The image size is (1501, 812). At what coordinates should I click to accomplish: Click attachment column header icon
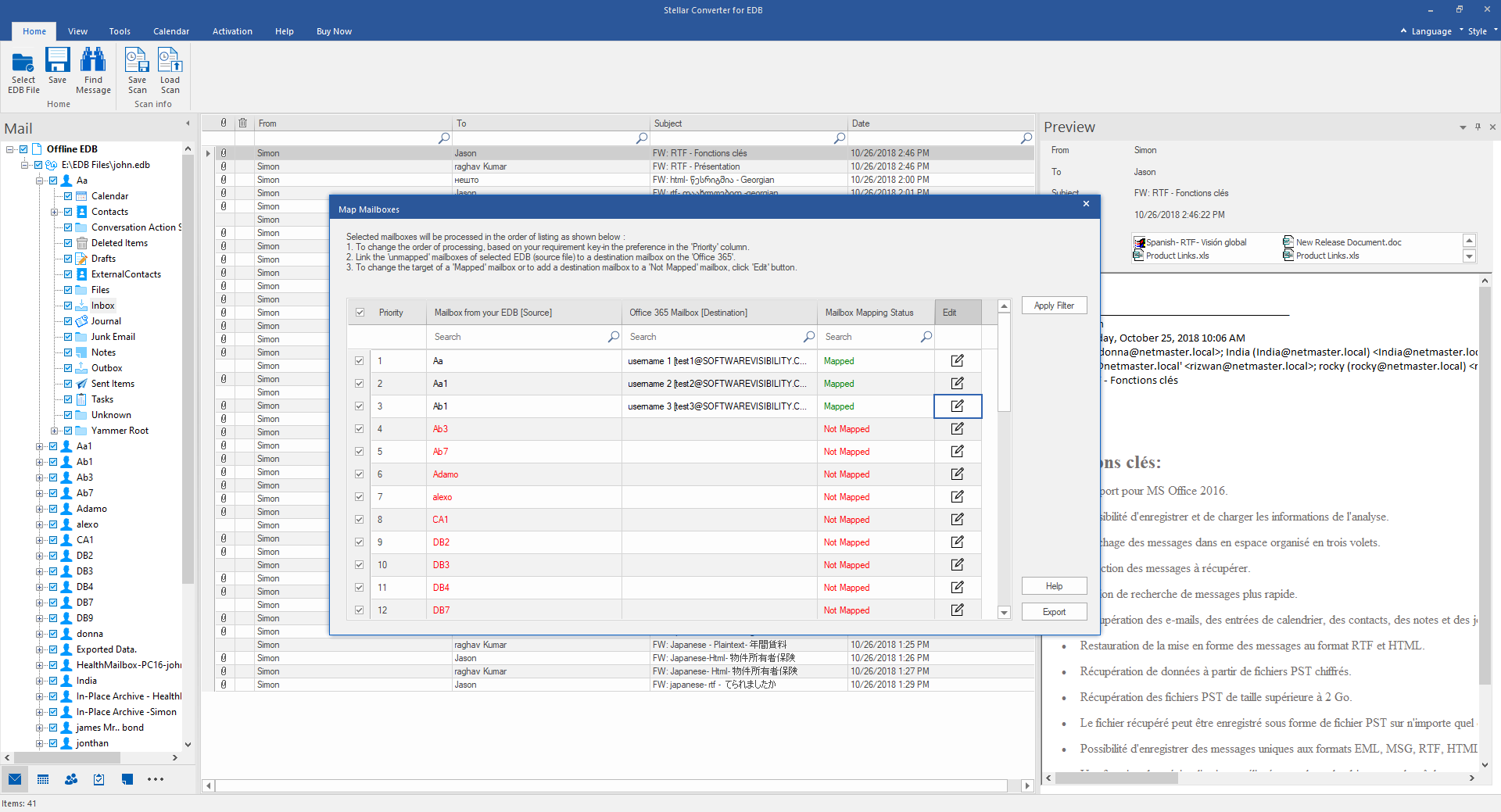tap(224, 123)
